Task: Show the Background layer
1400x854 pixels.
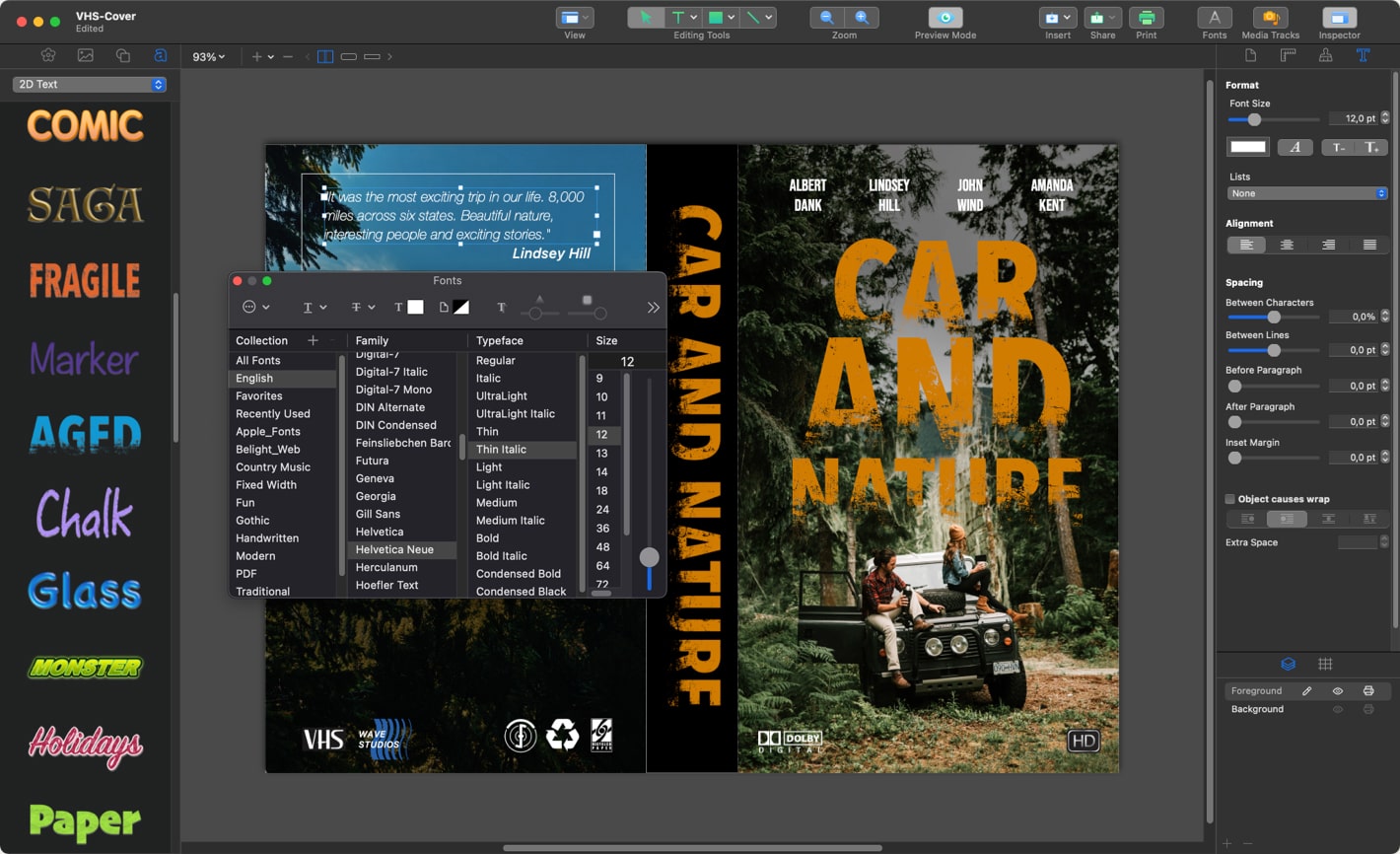Action: click(x=1338, y=709)
